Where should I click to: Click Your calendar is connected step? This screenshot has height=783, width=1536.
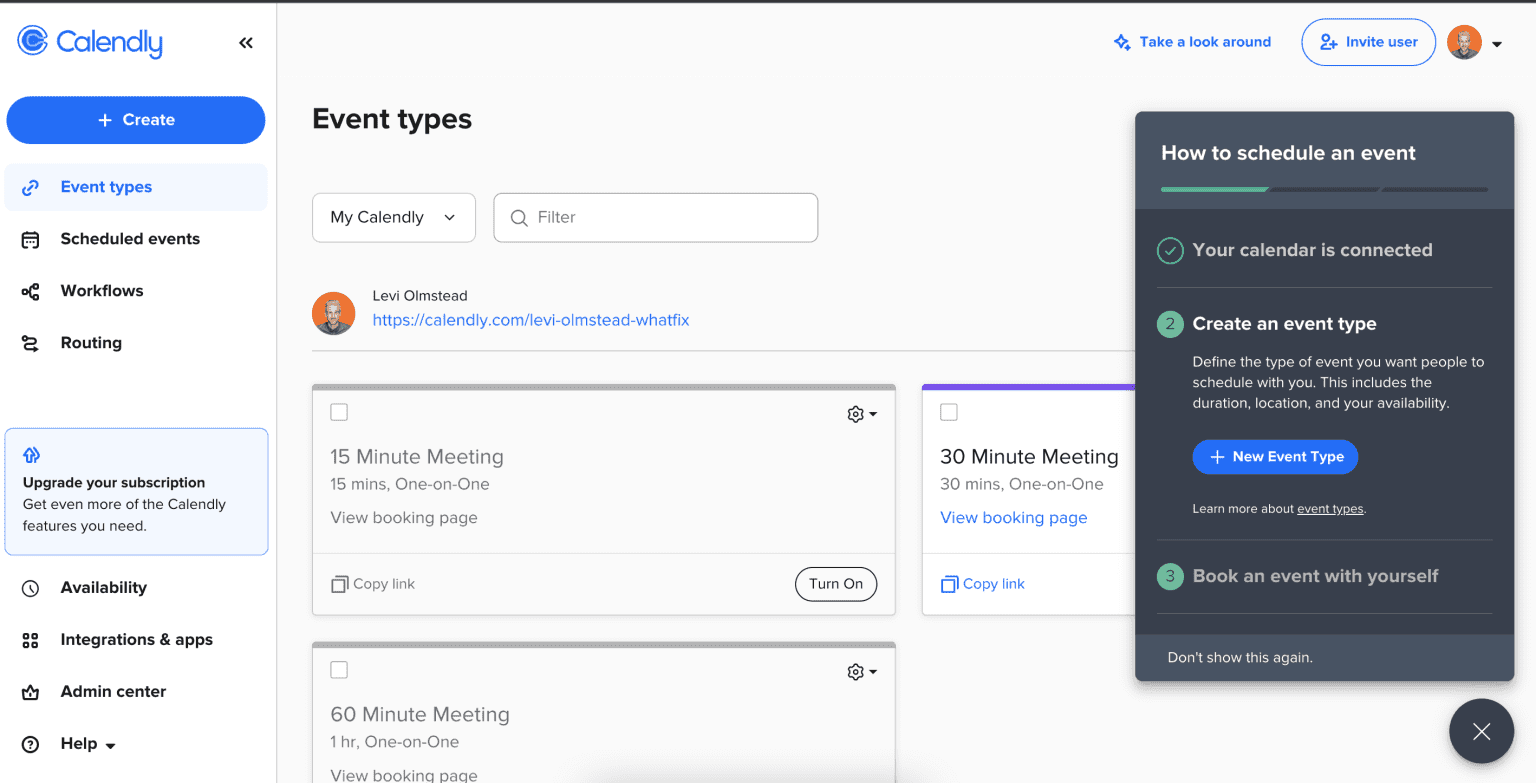click(1312, 251)
